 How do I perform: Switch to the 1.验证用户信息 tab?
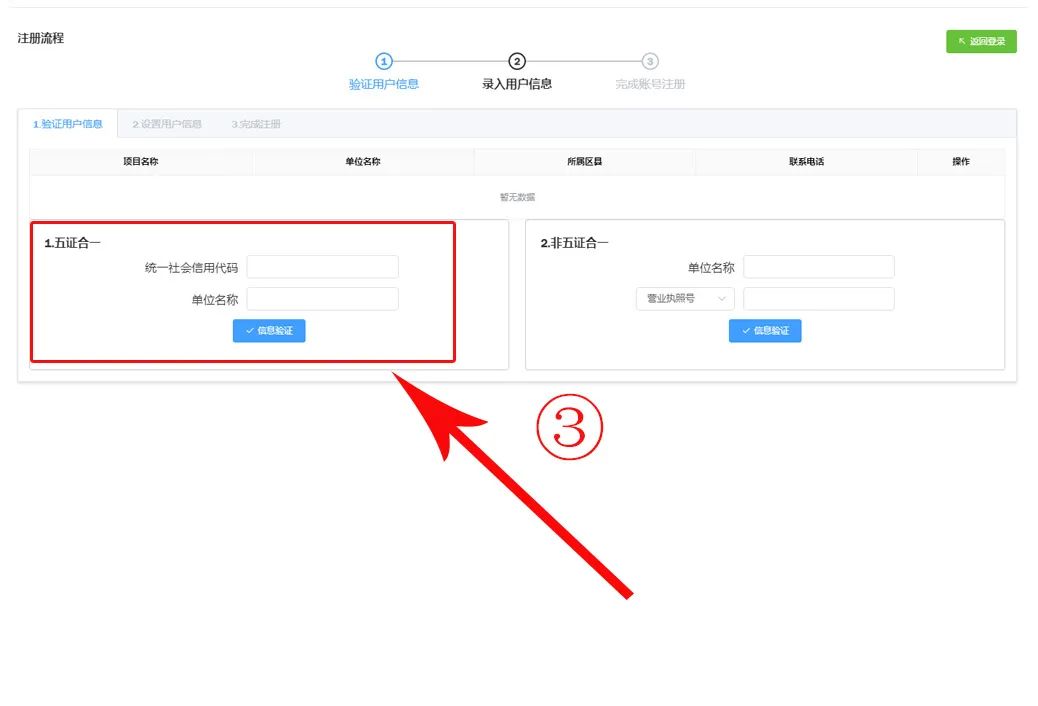coord(68,124)
